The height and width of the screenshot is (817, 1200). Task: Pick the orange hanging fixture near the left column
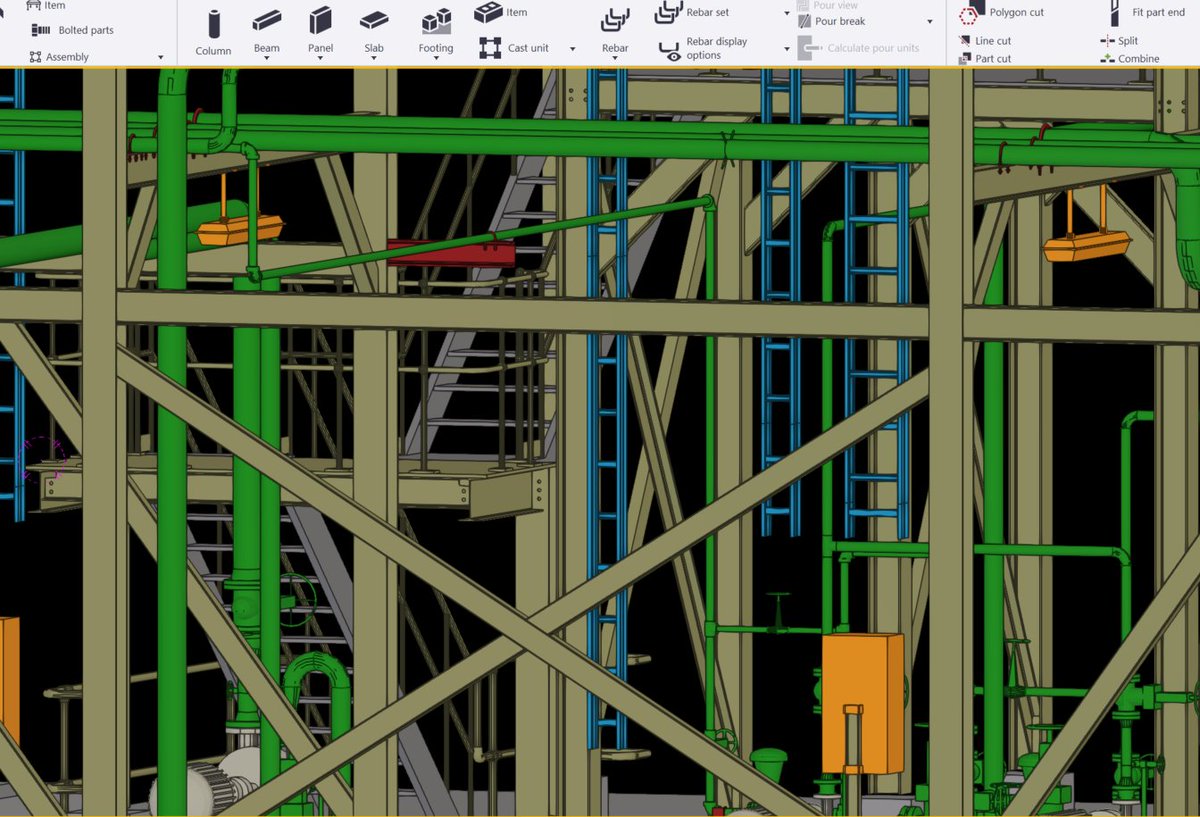pyautogui.click(x=240, y=231)
